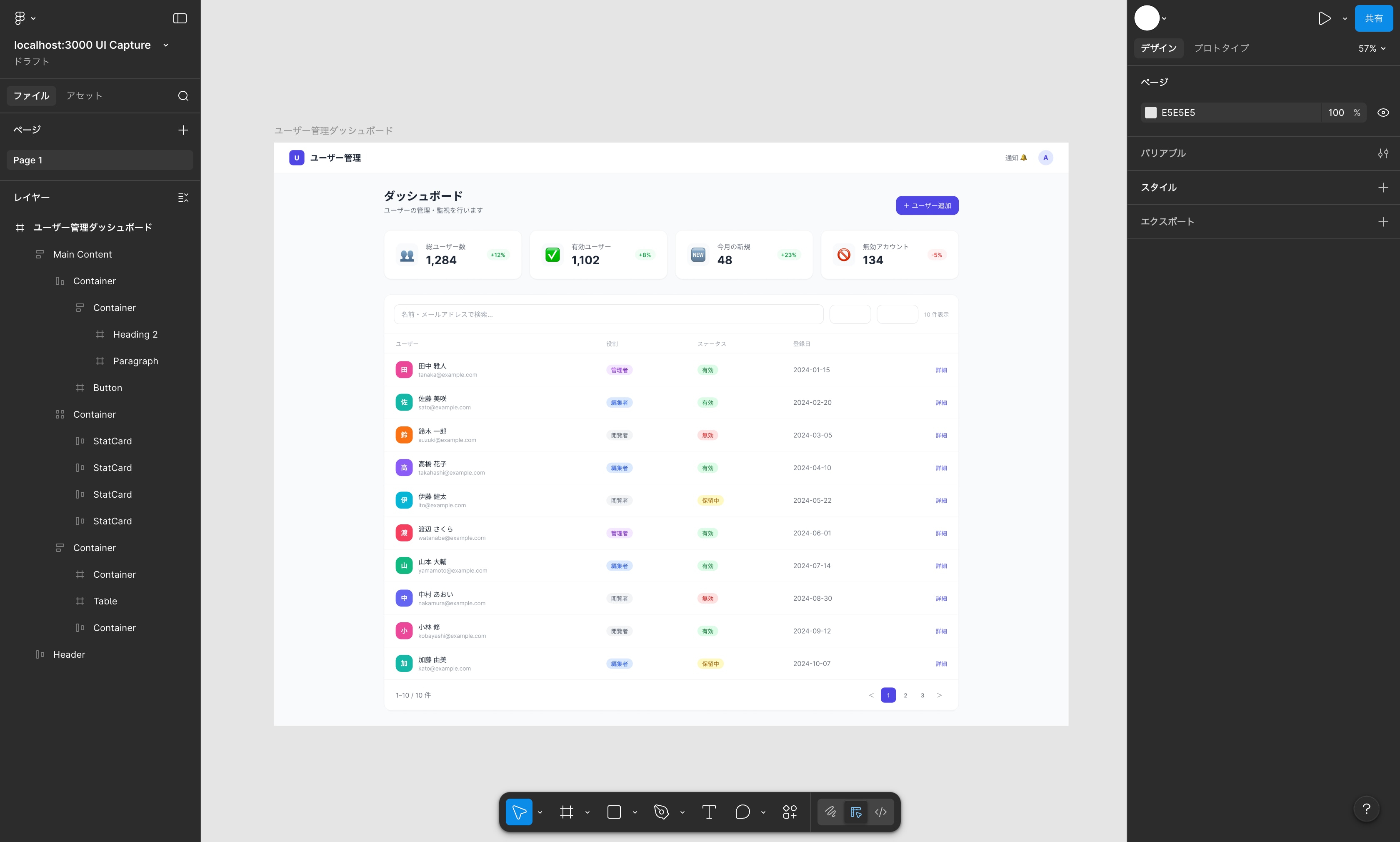Select the Pen tool
The width and height of the screenshot is (1400, 842).
pyautogui.click(x=661, y=812)
